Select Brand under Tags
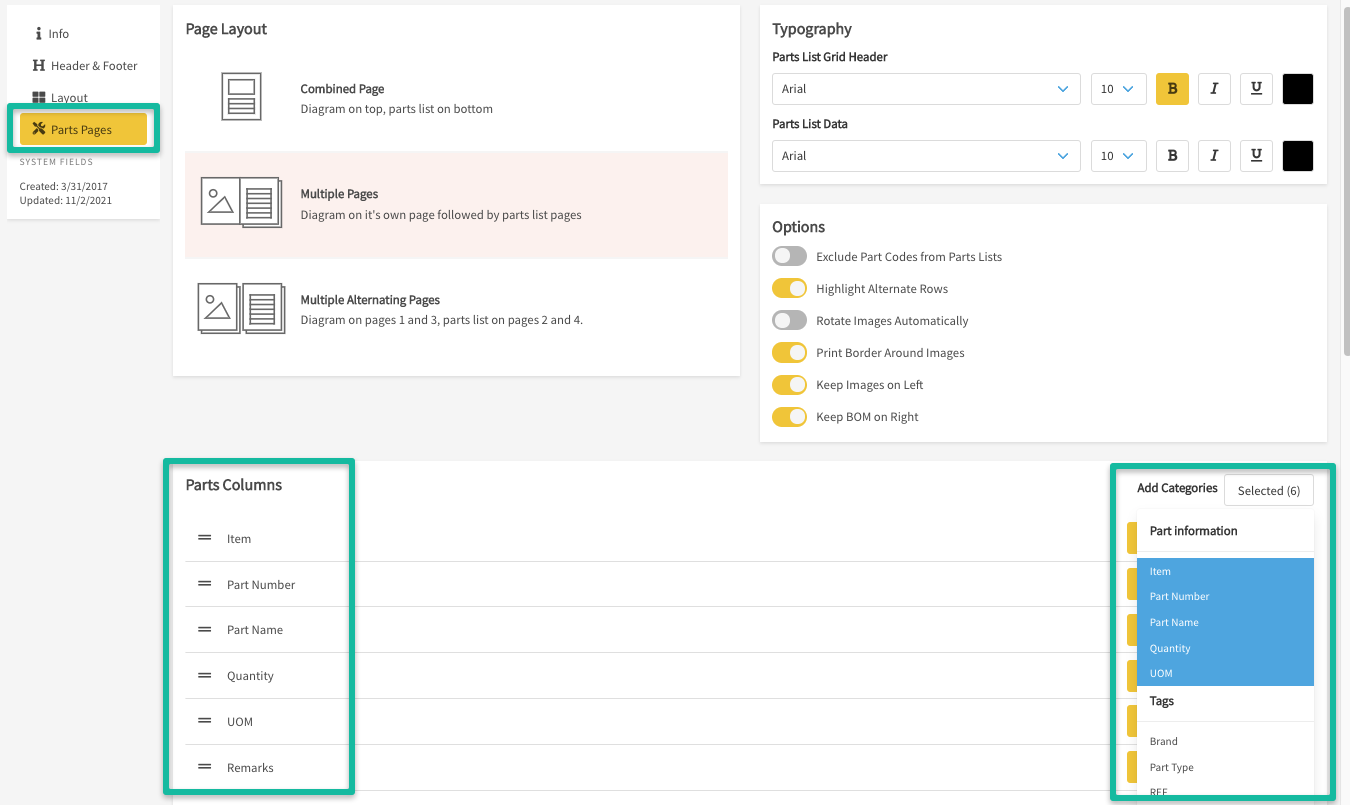The height and width of the screenshot is (805, 1350). [1164, 741]
